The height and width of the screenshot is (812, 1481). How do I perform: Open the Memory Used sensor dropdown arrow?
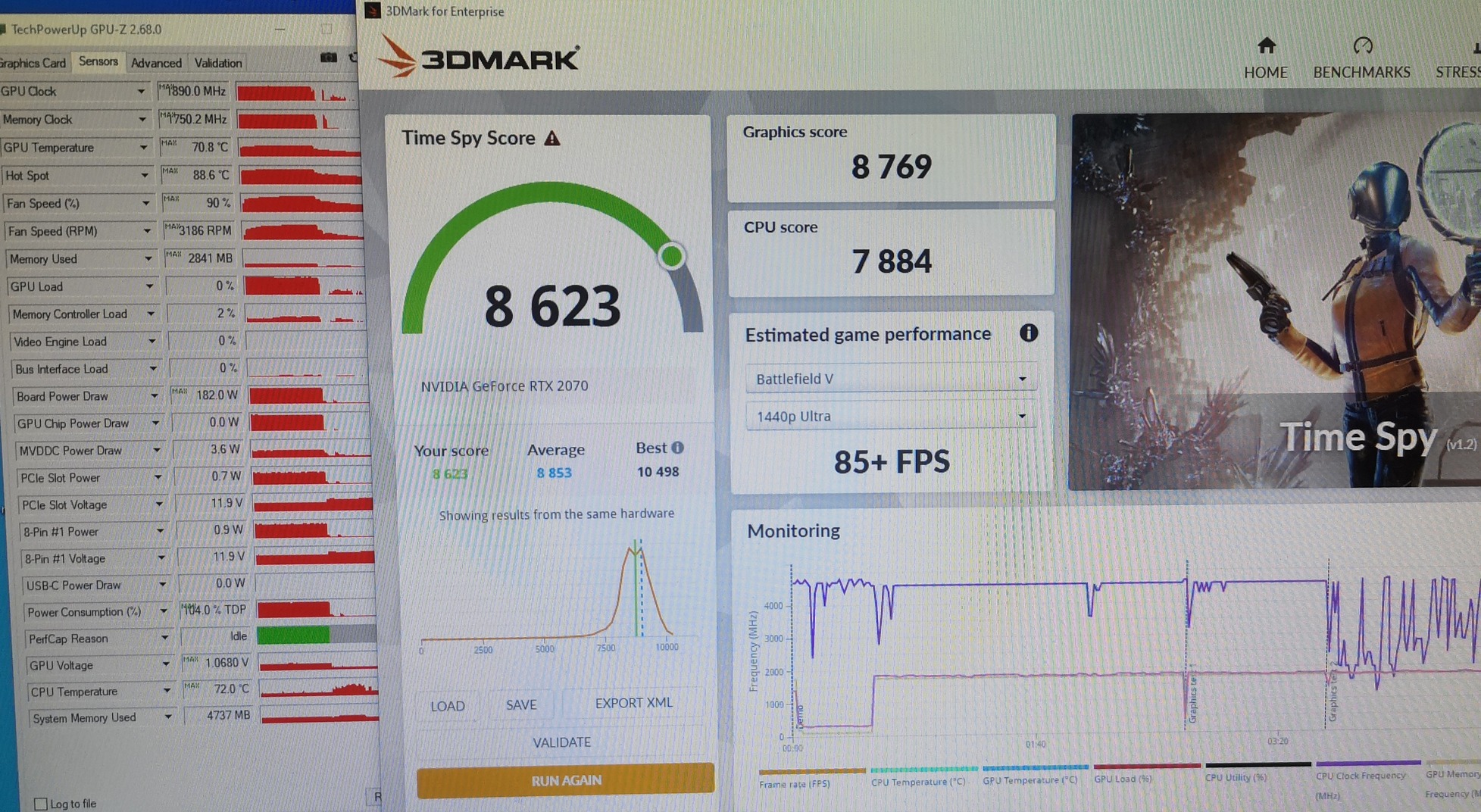click(x=148, y=259)
